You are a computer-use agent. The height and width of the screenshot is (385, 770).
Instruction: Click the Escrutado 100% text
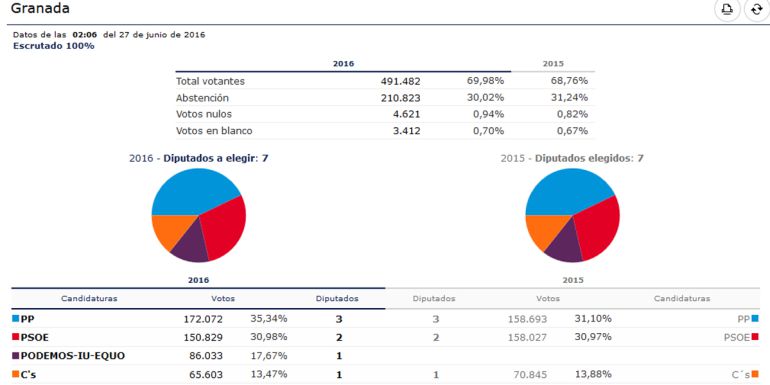(54, 46)
